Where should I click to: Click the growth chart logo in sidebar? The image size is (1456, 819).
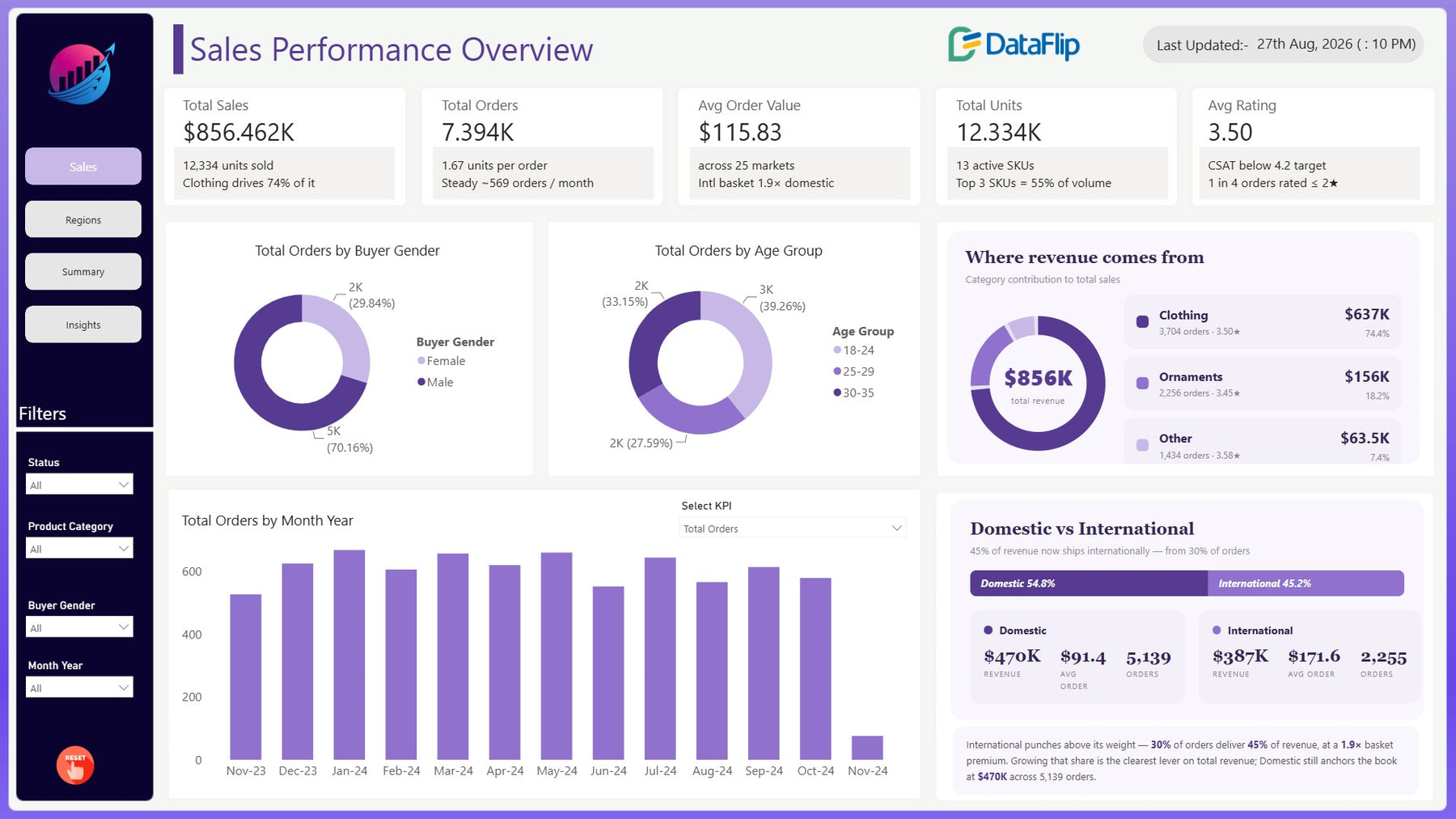tap(82, 74)
